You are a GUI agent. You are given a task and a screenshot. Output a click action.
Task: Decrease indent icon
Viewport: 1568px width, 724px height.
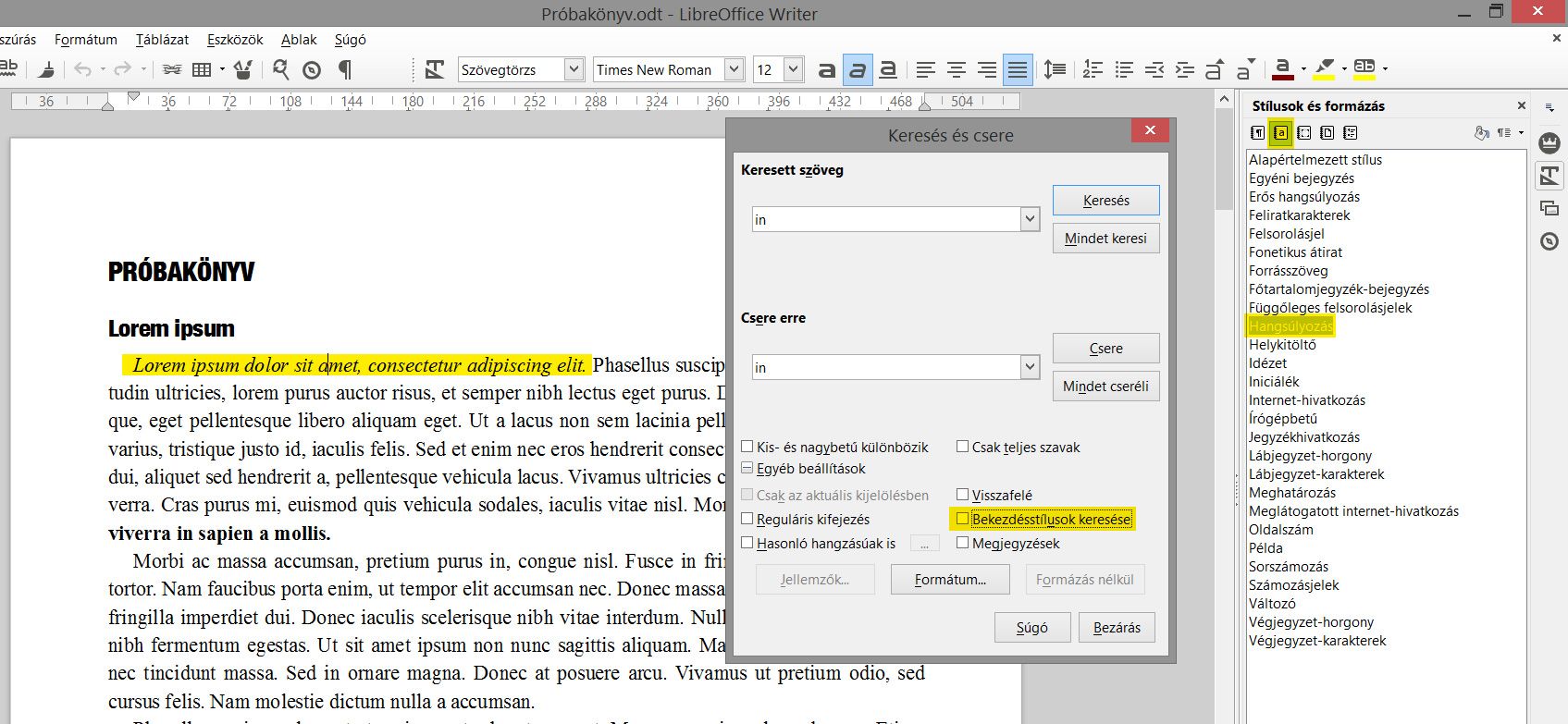click(x=1154, y=69)
